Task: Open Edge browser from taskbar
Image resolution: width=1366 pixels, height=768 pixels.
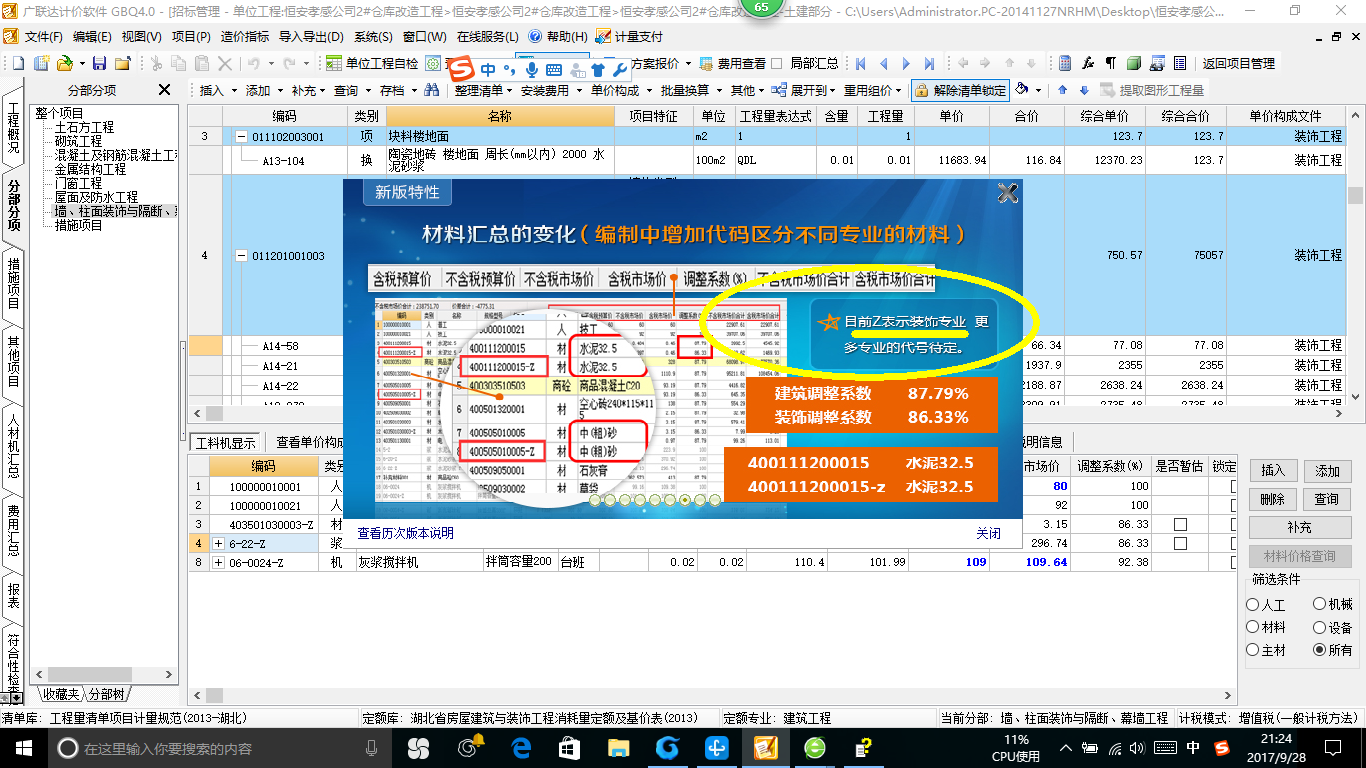Action: pos(521,747)
